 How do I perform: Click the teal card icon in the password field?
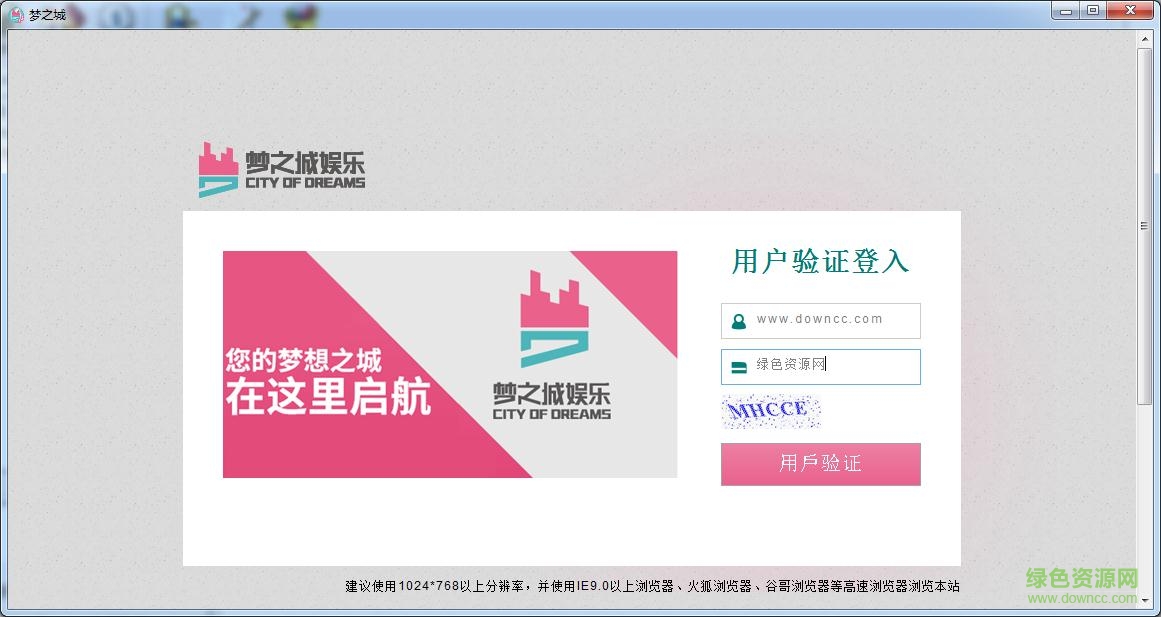point(737,366)
